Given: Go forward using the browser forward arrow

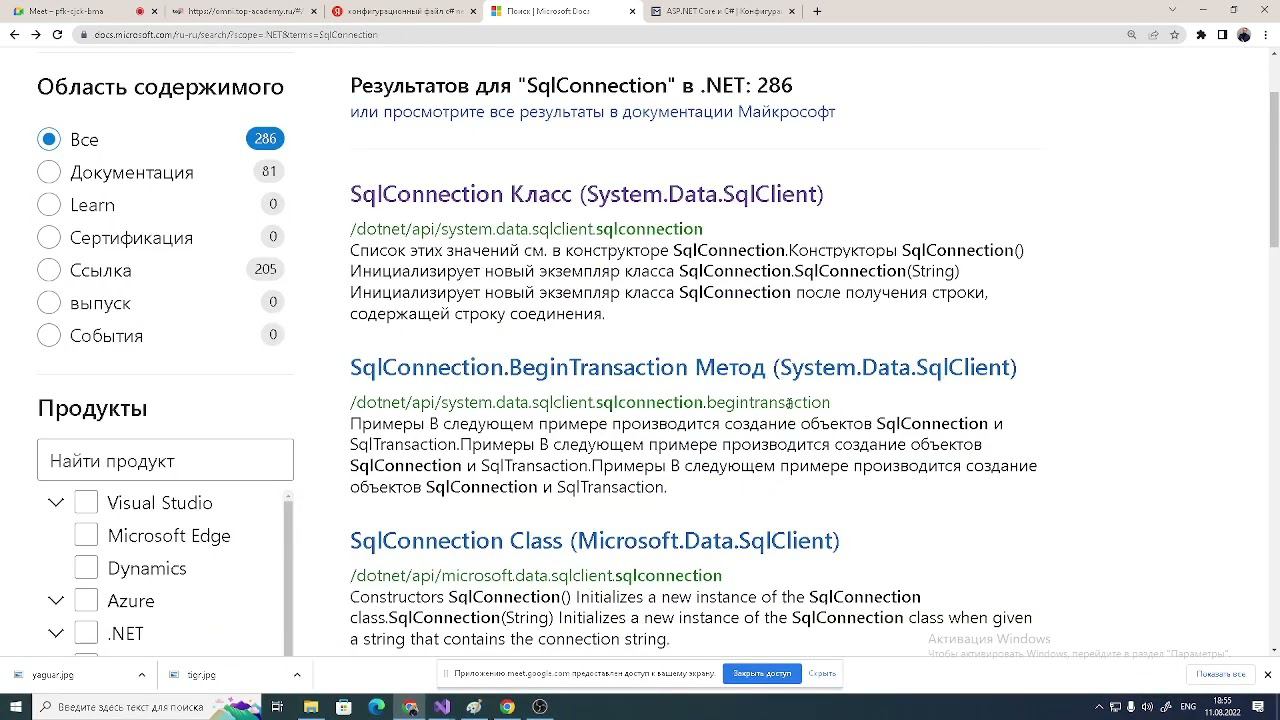Looking at the screenshot, I should click(36, 34).
